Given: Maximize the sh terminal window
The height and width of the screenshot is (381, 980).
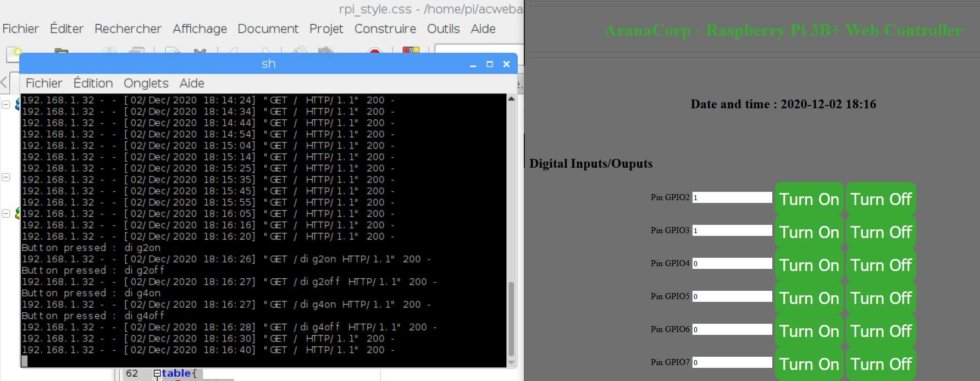Looking at the screenshot, I should point(489,64).
